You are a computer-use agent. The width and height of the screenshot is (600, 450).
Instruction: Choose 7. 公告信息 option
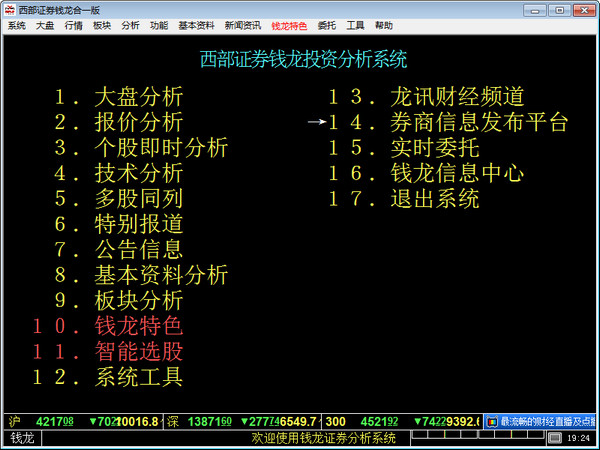pos(119,249)
